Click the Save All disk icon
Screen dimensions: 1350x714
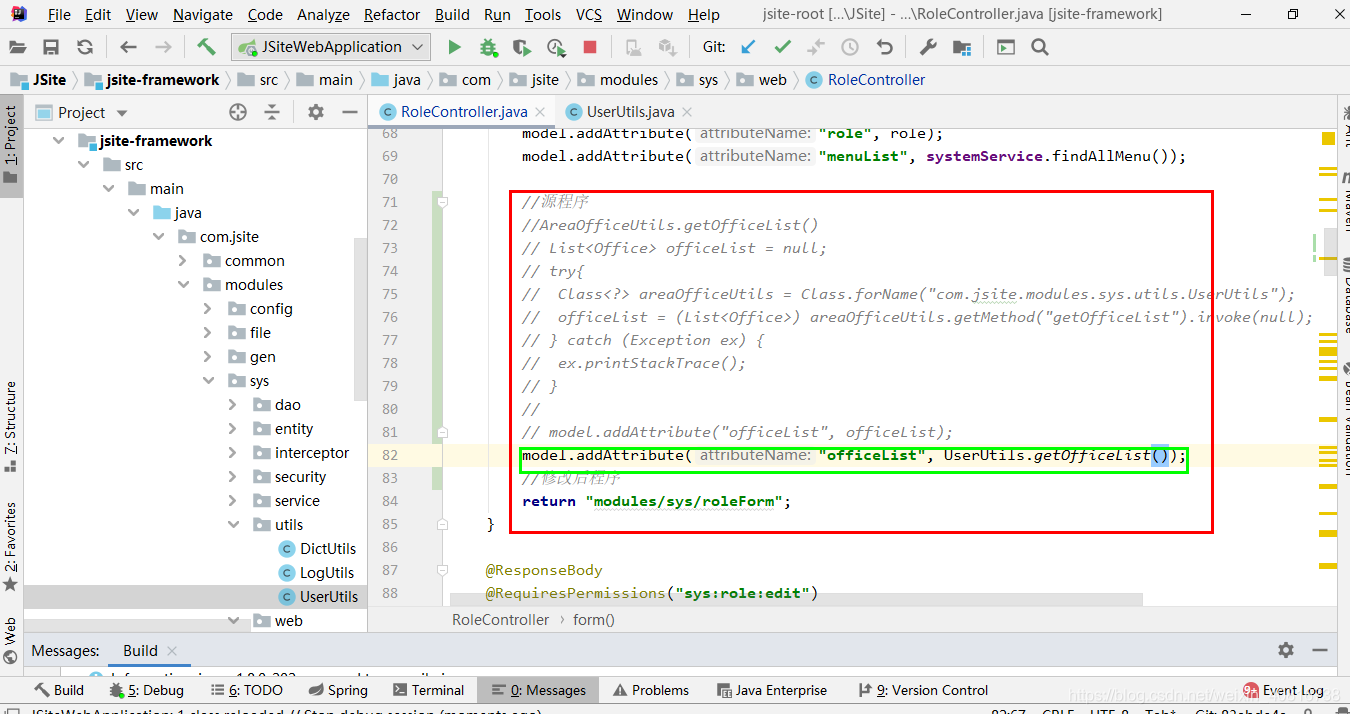click(51, 47)
